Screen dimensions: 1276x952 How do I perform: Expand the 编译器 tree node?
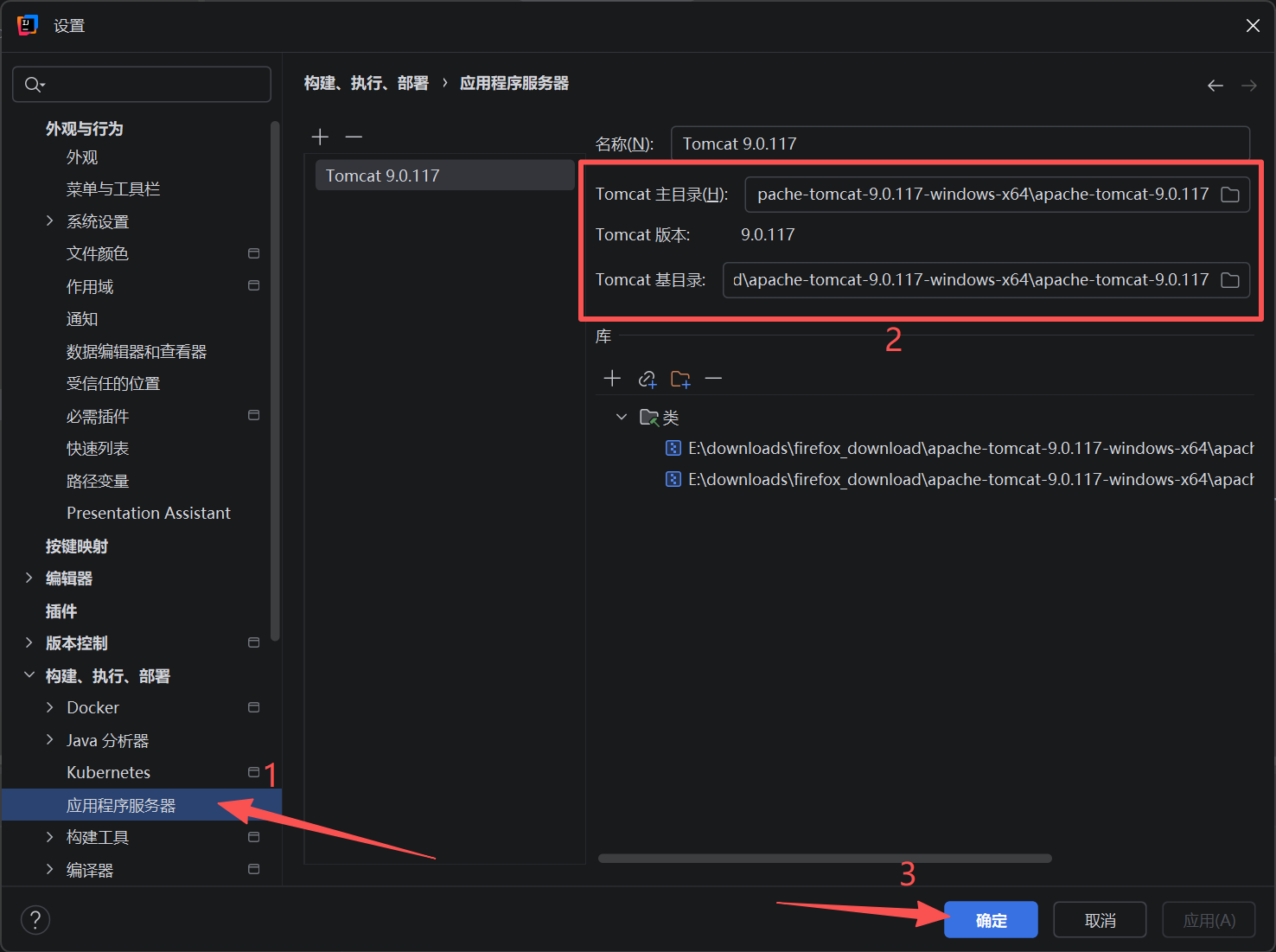[x=49, y=870]
